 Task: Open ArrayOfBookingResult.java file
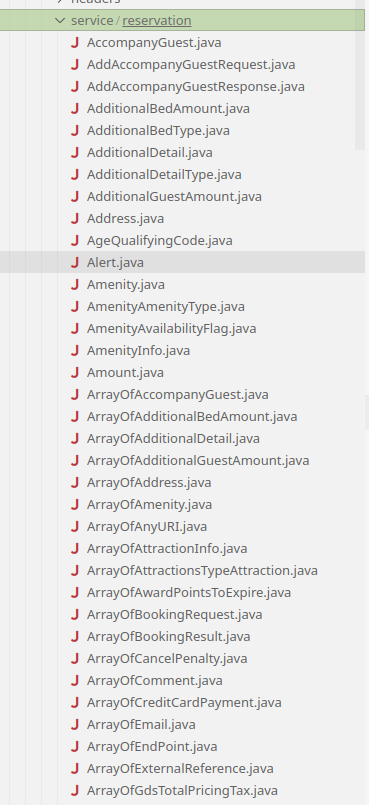coord(168,637)
